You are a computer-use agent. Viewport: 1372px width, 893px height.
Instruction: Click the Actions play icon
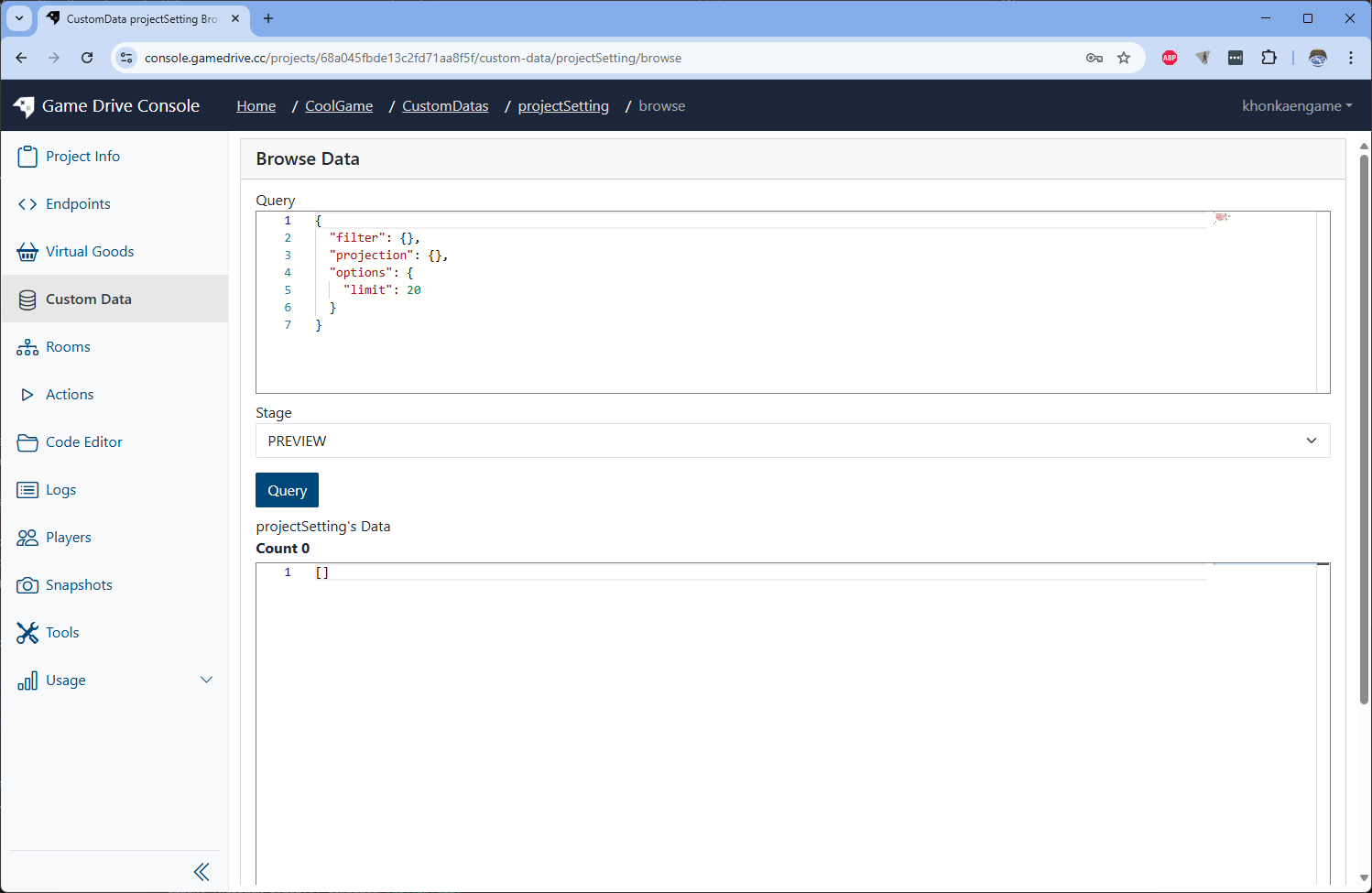coord(27,395)
